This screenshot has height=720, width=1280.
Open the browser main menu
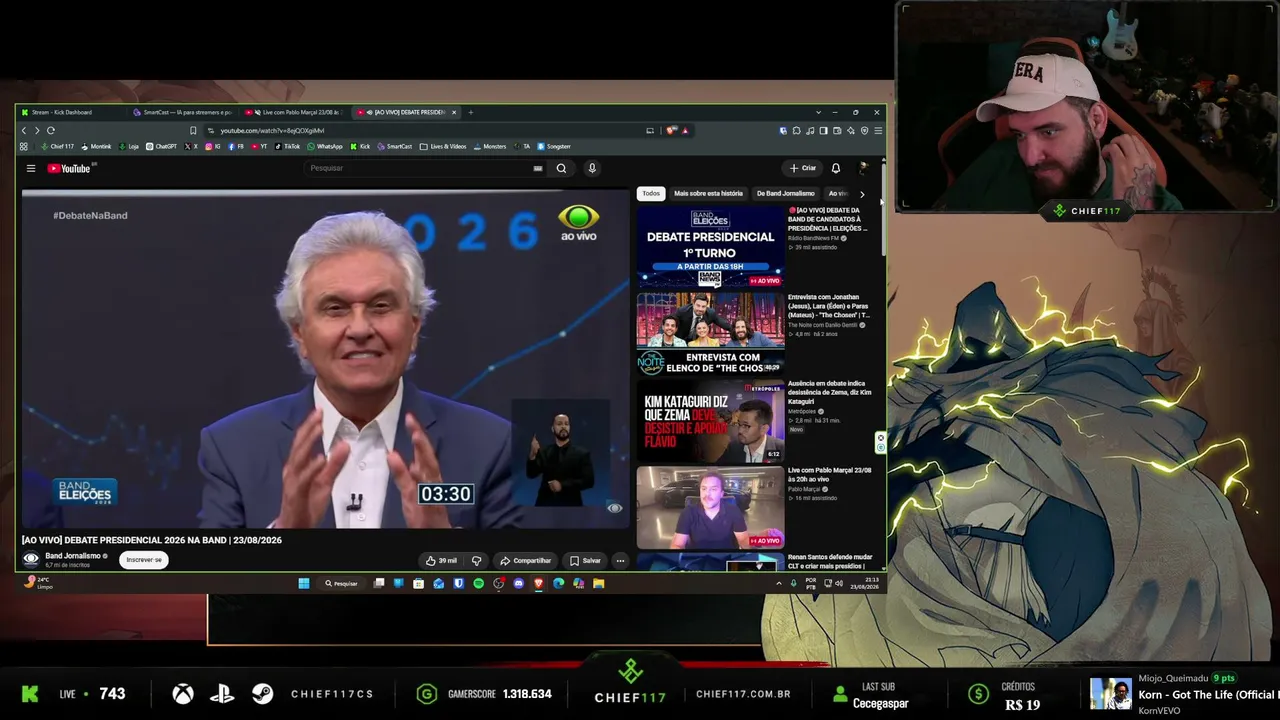click(x=878, y=130)
